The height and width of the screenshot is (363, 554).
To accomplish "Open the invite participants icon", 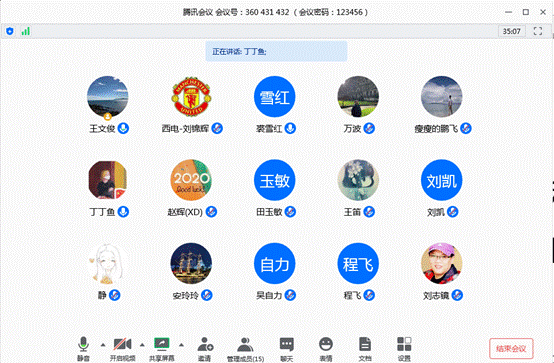I will coord(205,344).
